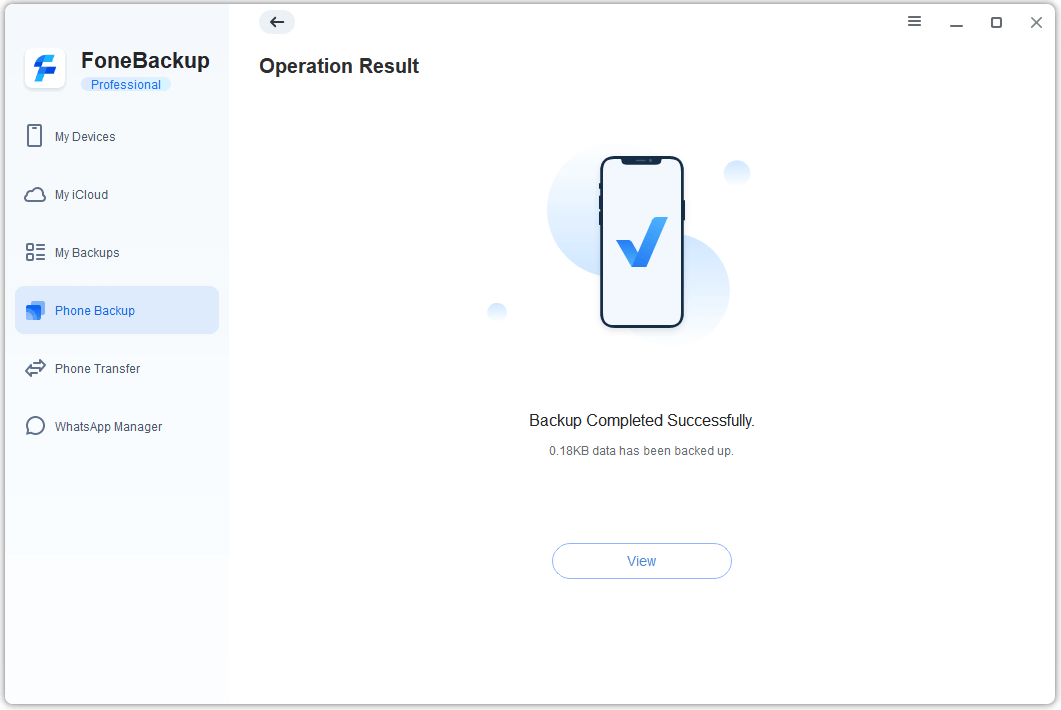The width and height of the screenshot is (1061, 710).
Task: Click the back arrow at the top
Action: pos(276,21)
